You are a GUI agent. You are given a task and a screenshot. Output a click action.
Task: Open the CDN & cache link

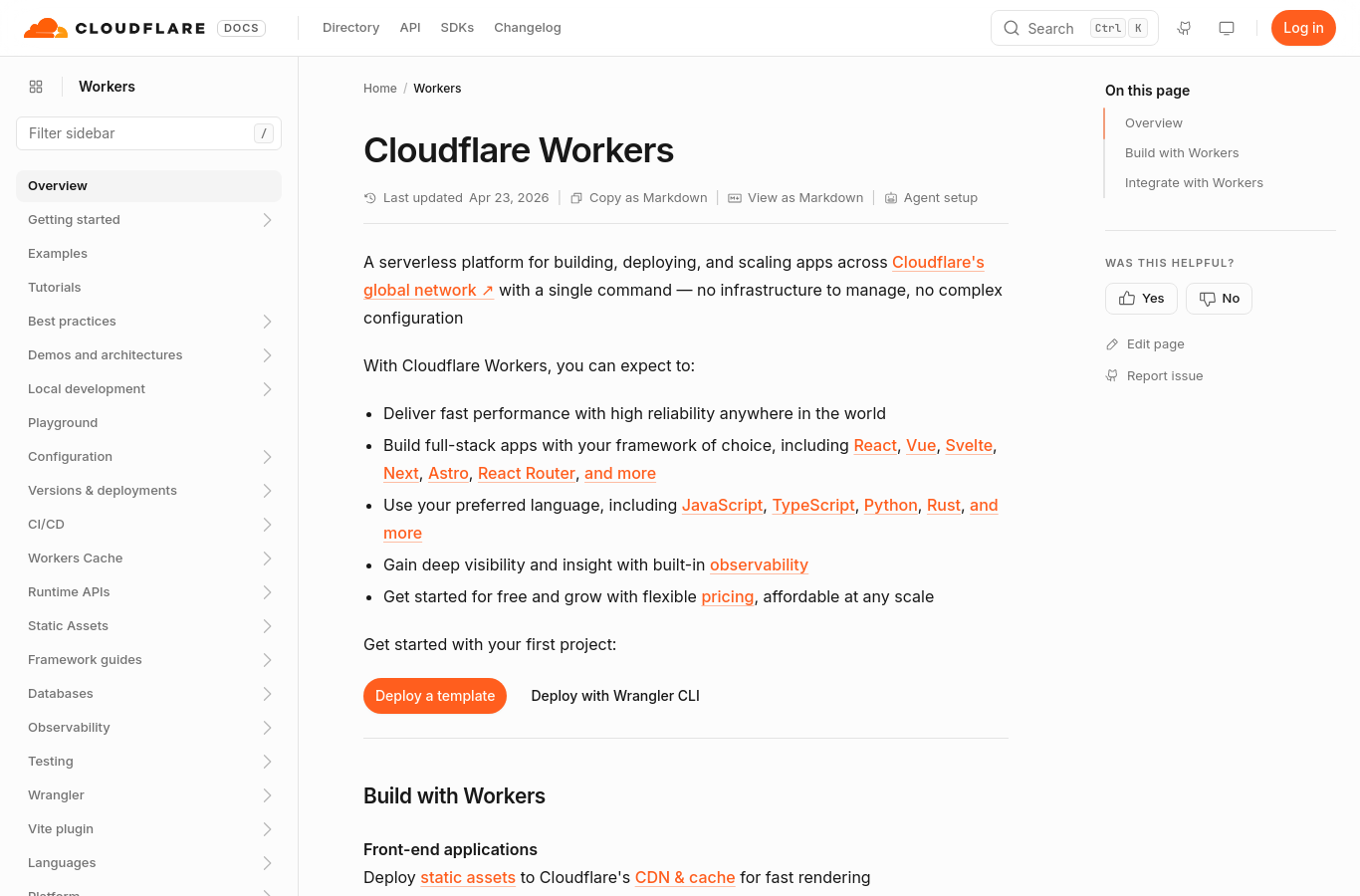tap(685, 878)
